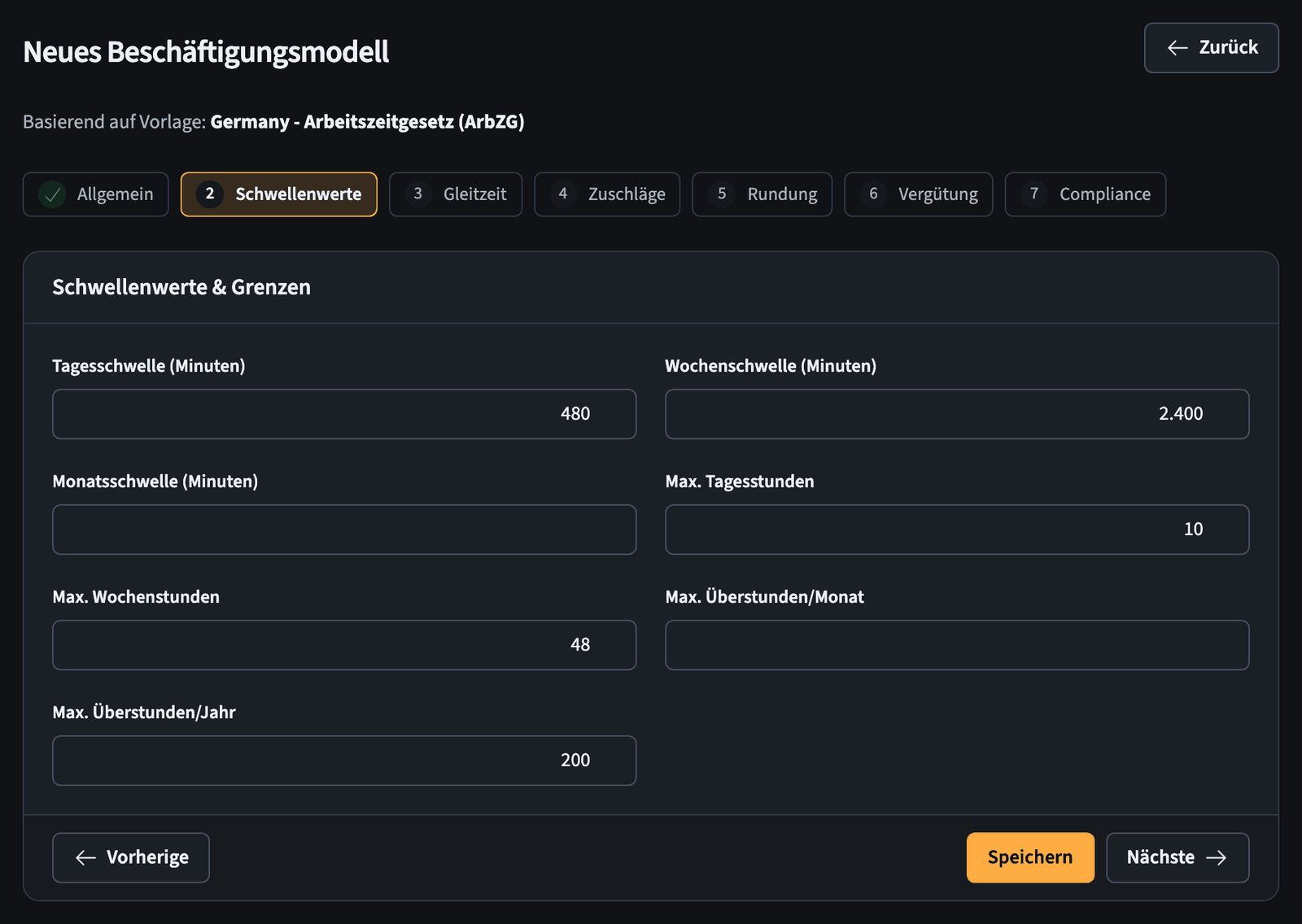Screen dimensions: 1302x924
Task: Click the Zurück back button
Action: coord(1211,48)
